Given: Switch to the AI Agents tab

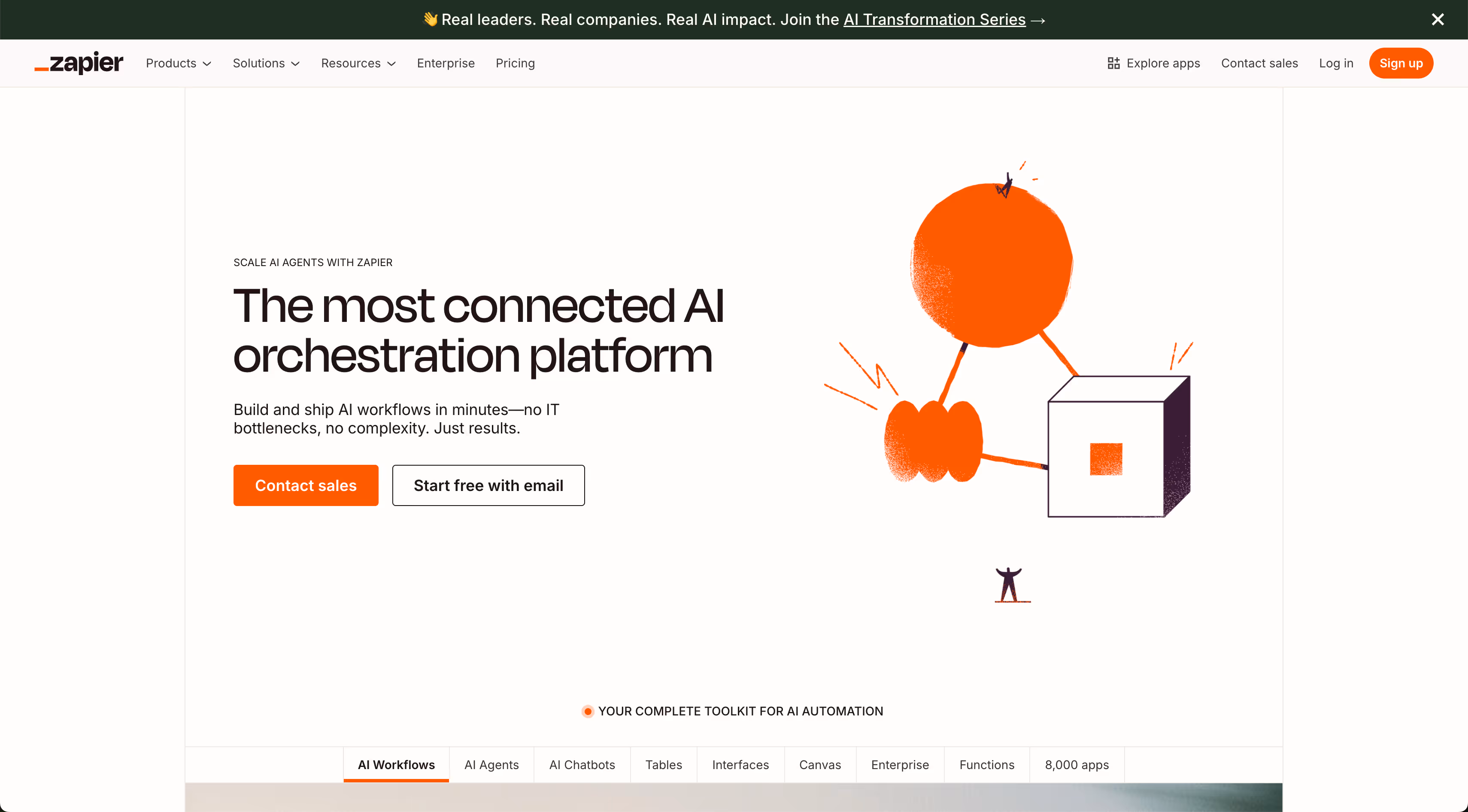Looking at the screenshot, I should (491, 765).
